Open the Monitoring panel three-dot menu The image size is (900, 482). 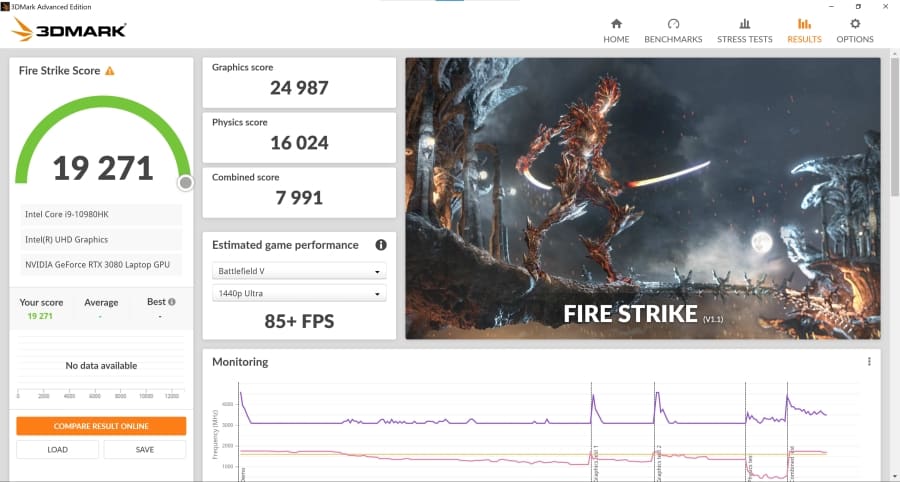(869, 362)
